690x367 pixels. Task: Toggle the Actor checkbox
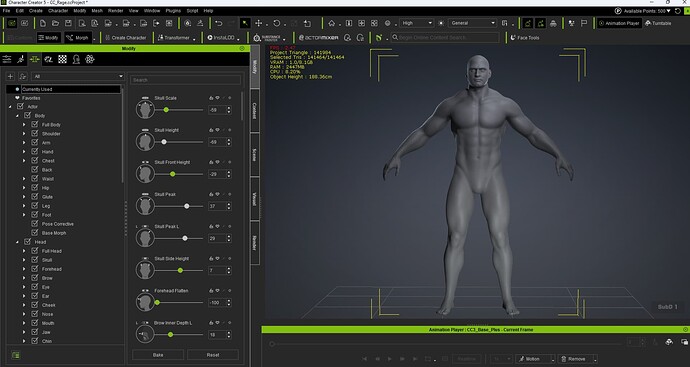(20, 106)
